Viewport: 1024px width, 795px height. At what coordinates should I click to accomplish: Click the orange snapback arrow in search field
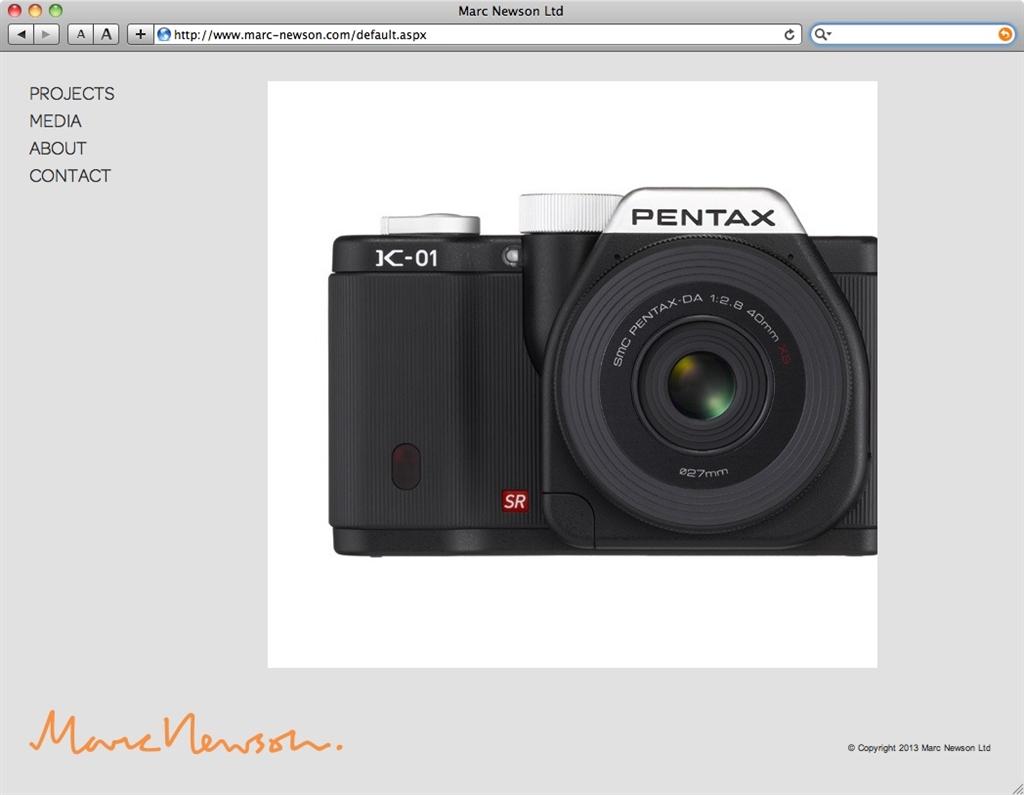(1004, 35)
